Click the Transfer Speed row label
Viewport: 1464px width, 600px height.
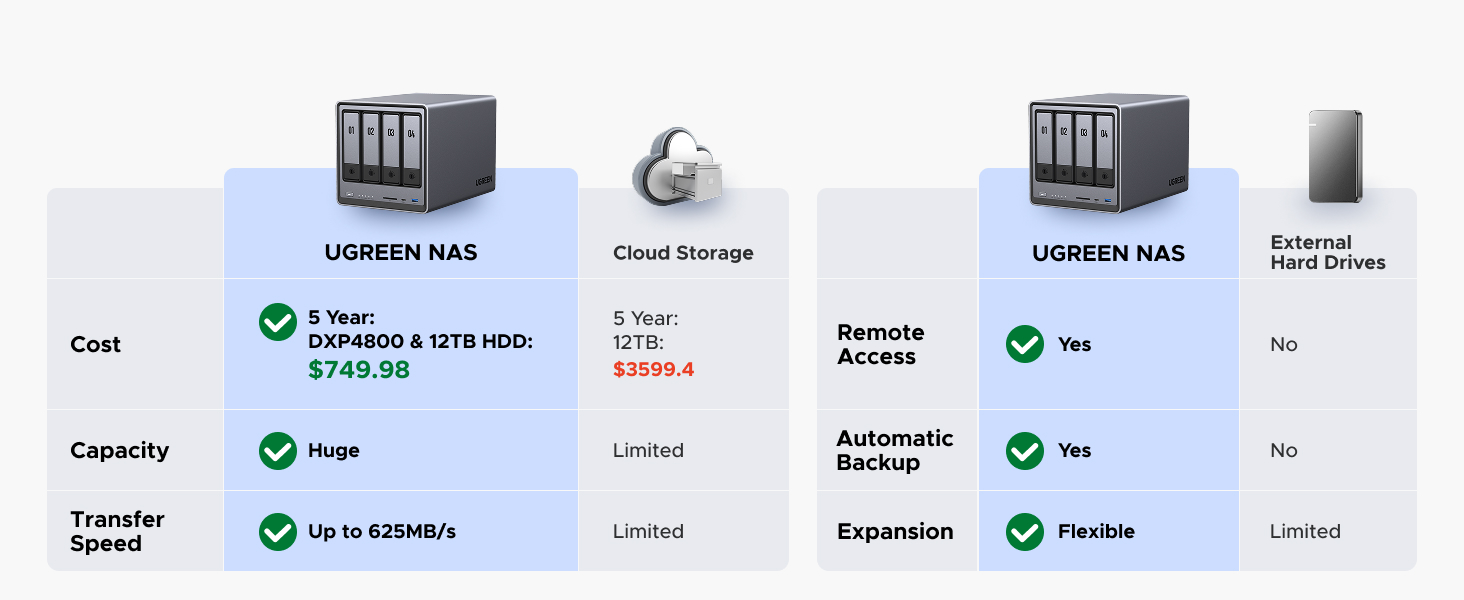click(117, 532)
